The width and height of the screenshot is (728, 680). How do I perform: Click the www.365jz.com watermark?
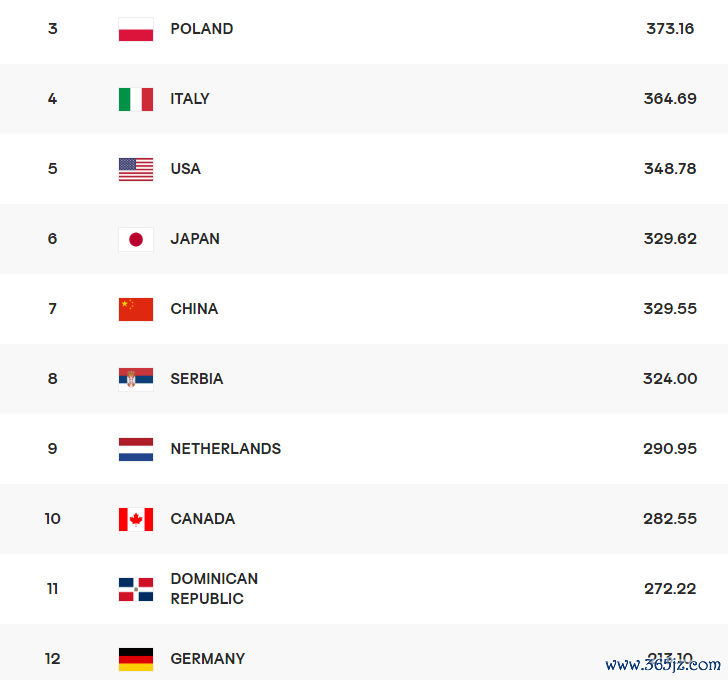[x=663, y=665]
